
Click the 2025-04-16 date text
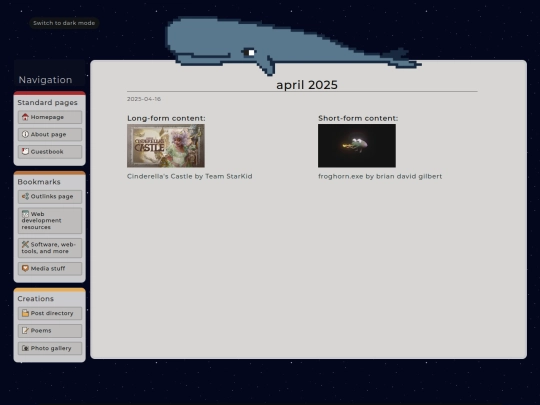144,99
